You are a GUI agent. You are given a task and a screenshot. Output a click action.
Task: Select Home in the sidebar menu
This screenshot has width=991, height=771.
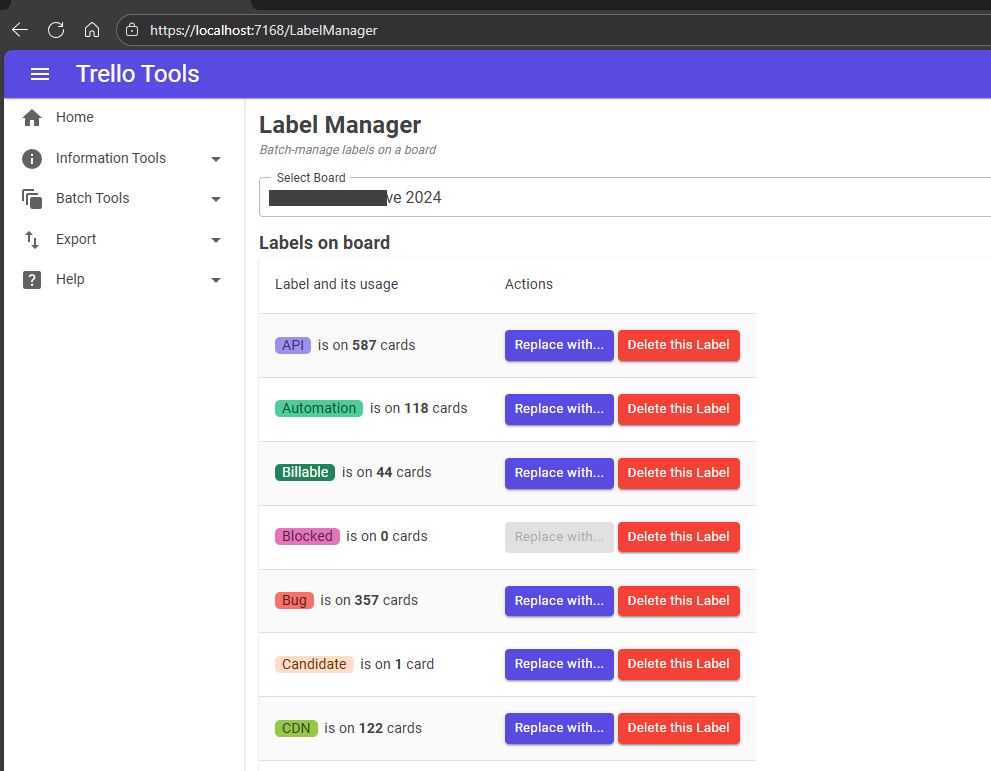tap(75, 117)
